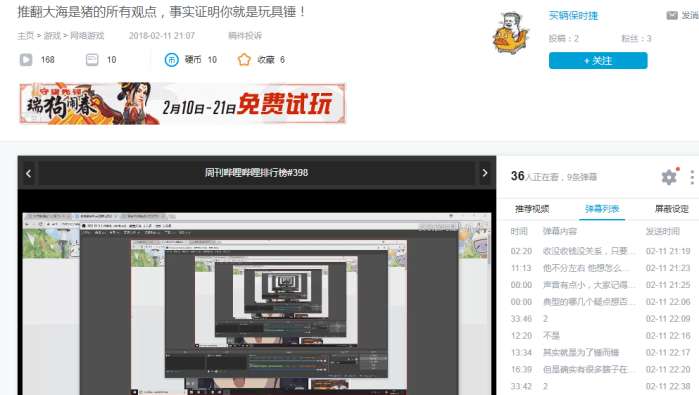Click the 投稿：2 uploads count
699x395 pixels.
pyautogui.click(x=563, y=39)
